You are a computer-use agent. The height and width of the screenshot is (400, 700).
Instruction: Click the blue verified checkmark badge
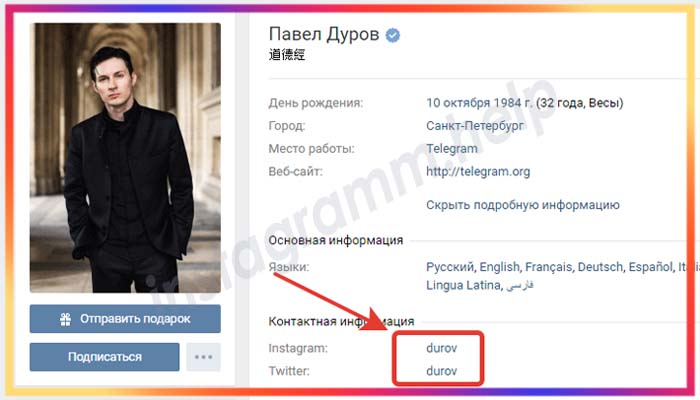pyautogui.click(x=393, y=35)
